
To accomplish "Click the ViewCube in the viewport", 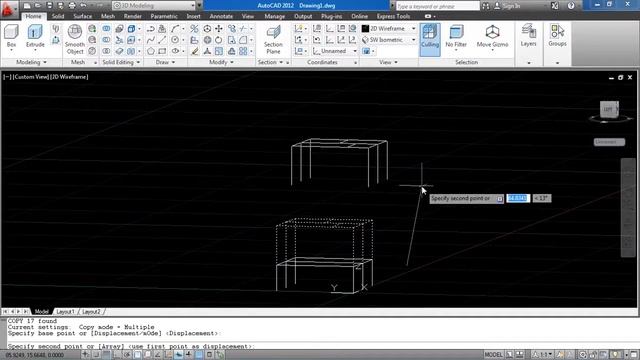I will [x=609, y=109].
